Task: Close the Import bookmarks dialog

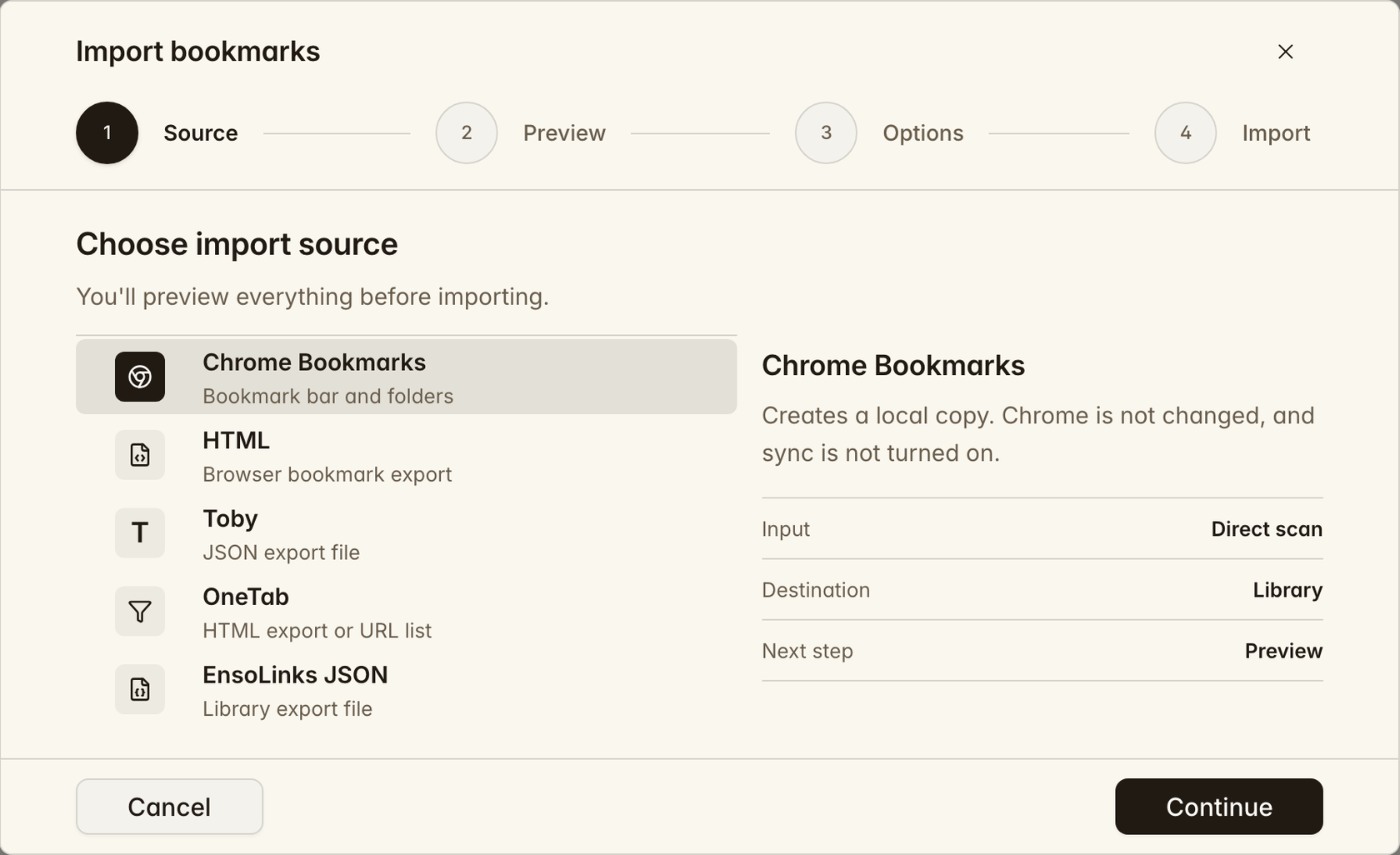Action: pos(1286,52)
